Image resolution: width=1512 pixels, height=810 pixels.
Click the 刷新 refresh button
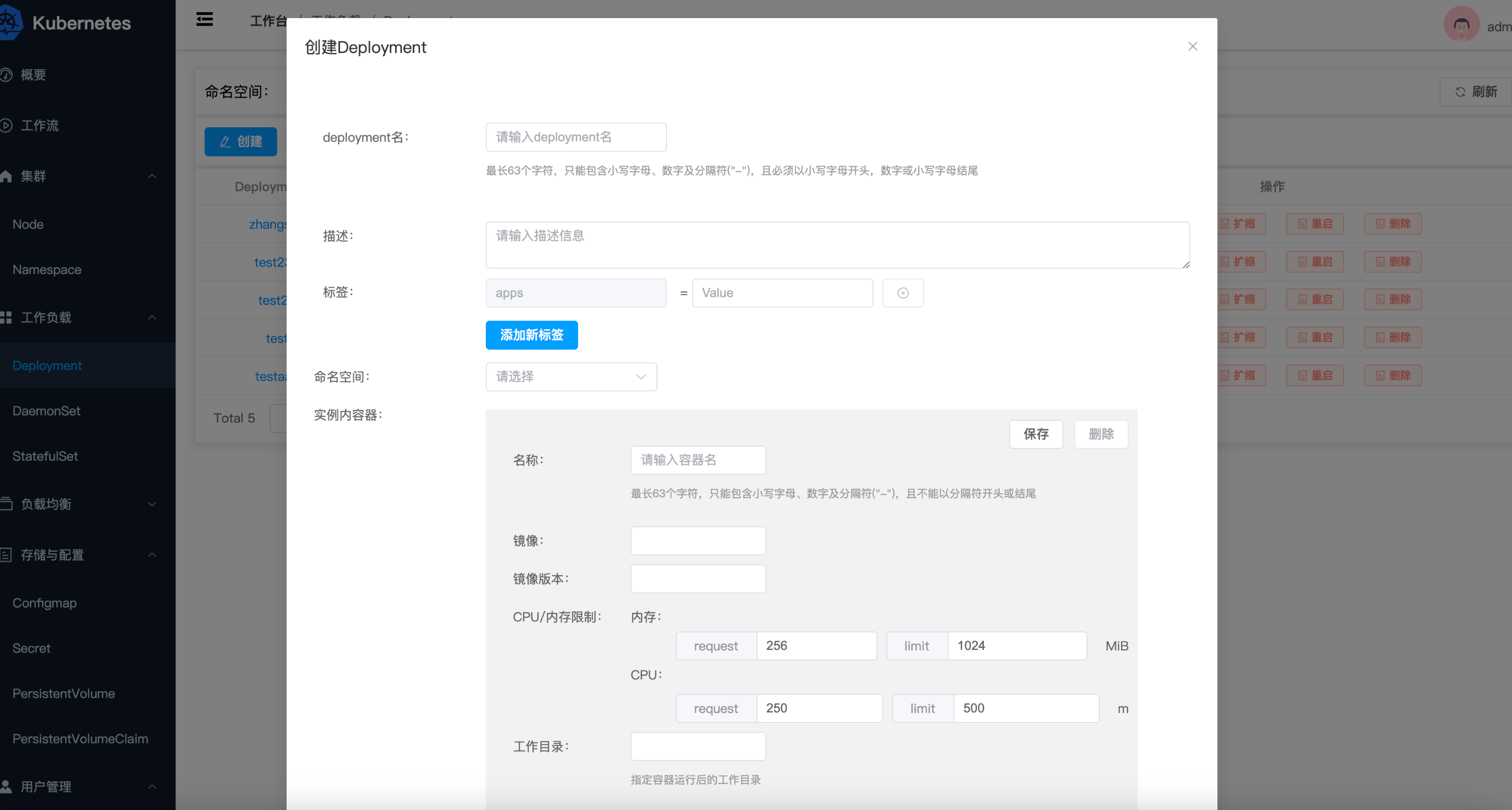coord(1475,92)
